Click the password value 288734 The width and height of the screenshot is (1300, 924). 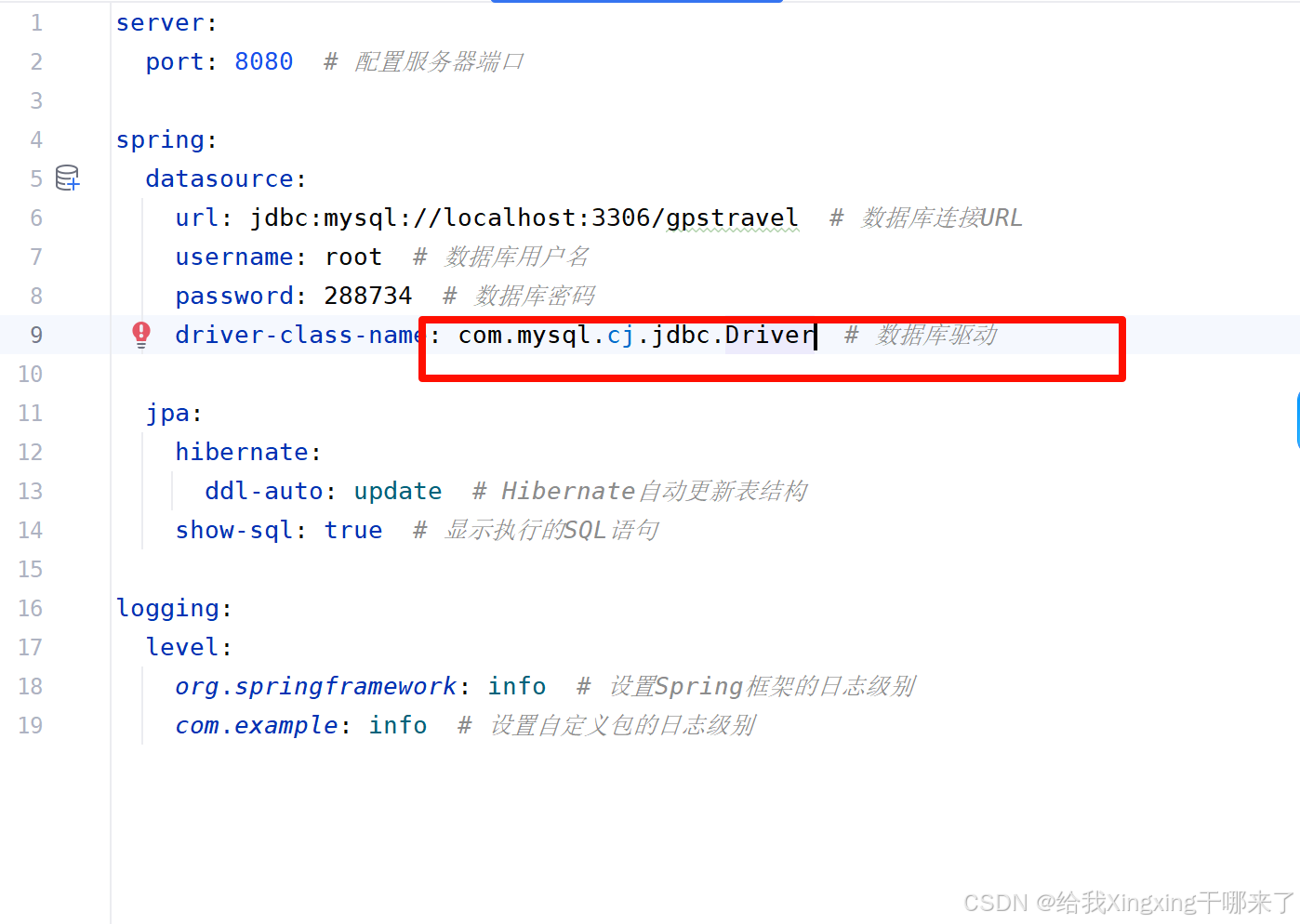tap(368, 296)
